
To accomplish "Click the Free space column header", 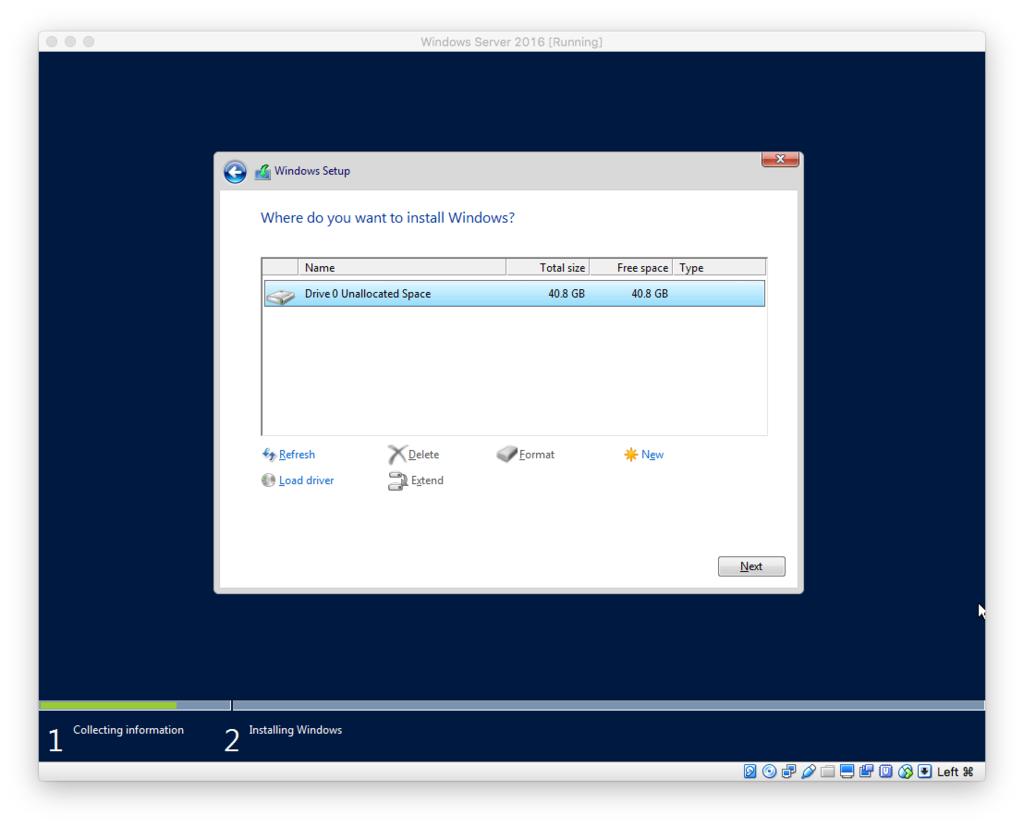I will point(632,268).
